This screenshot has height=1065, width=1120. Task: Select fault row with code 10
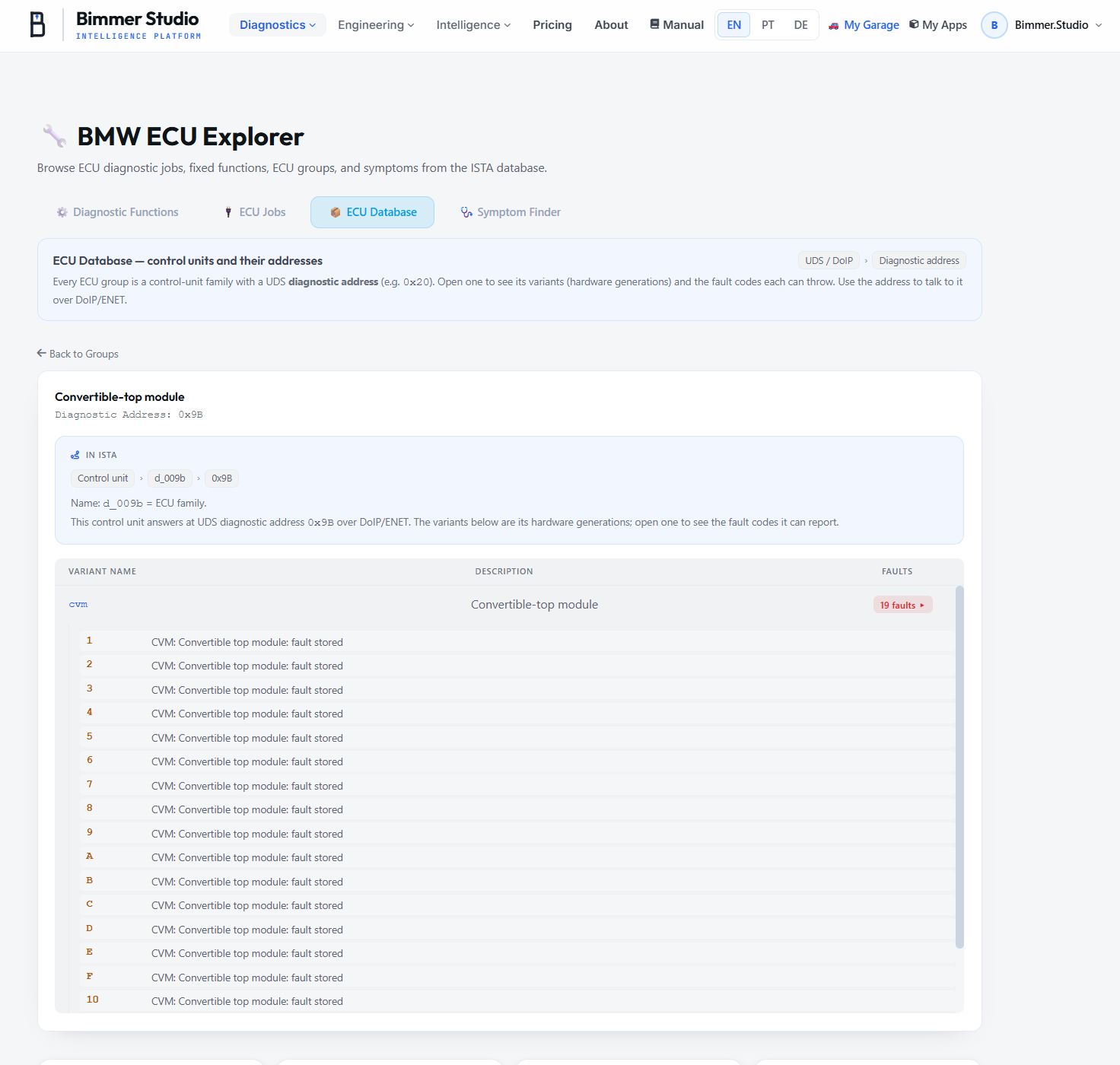[x=517, y=1001]
